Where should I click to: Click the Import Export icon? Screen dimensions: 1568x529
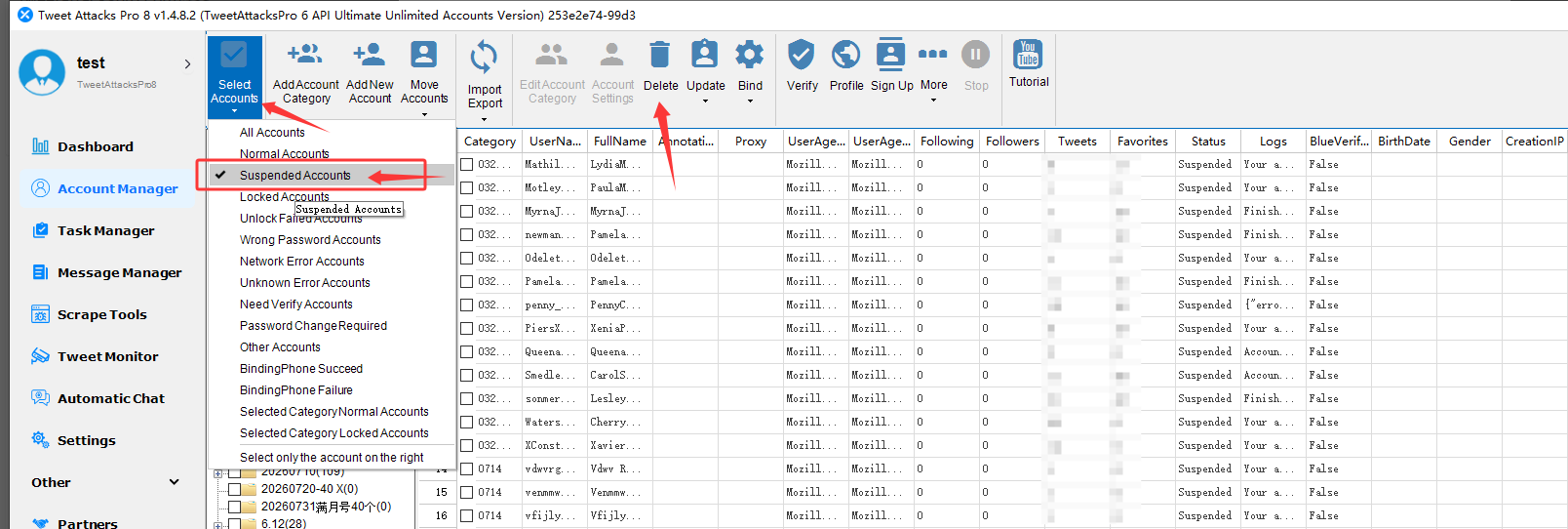[x=484, y=57]
